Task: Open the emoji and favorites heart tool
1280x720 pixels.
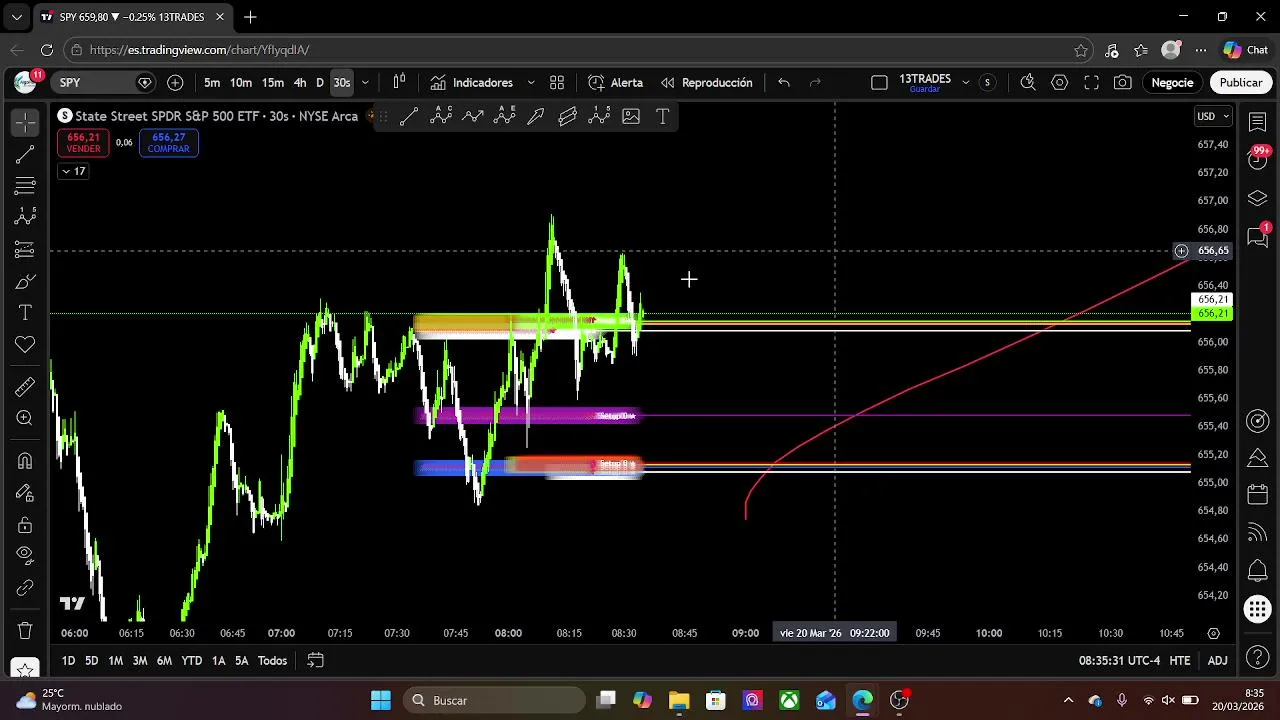Action: (x=25, y=345)
